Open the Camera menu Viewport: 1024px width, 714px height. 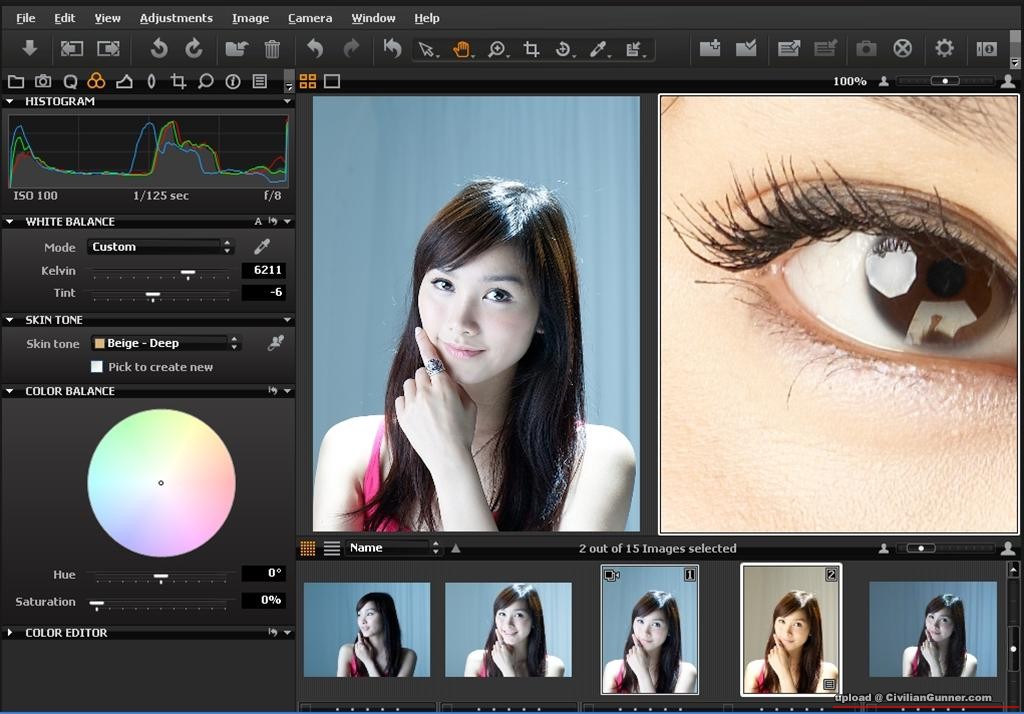coord(310,18)
